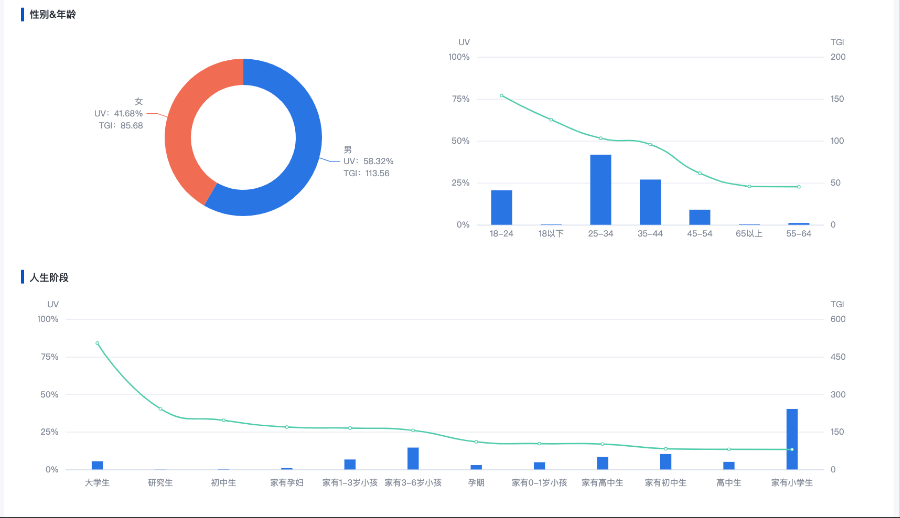Viewport: 900px width, 518px height.
Task: Click the 性别&年龄 section heading
Action: (52, 15)
